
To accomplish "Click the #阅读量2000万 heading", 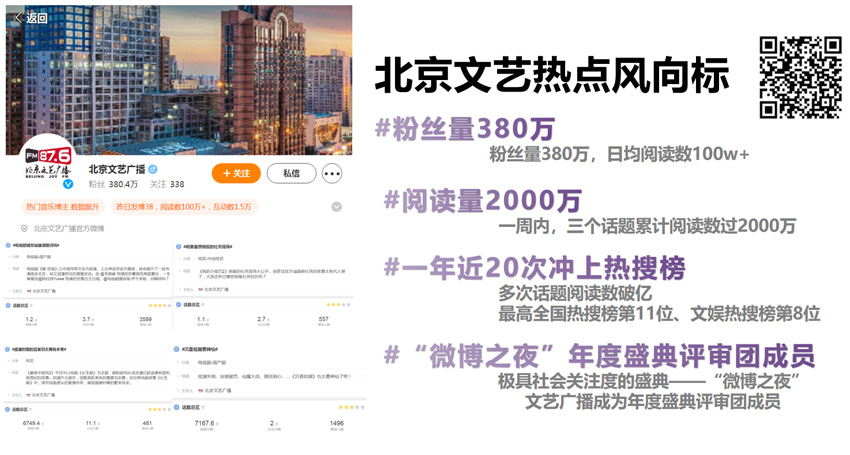I will [x=482, y=201].
